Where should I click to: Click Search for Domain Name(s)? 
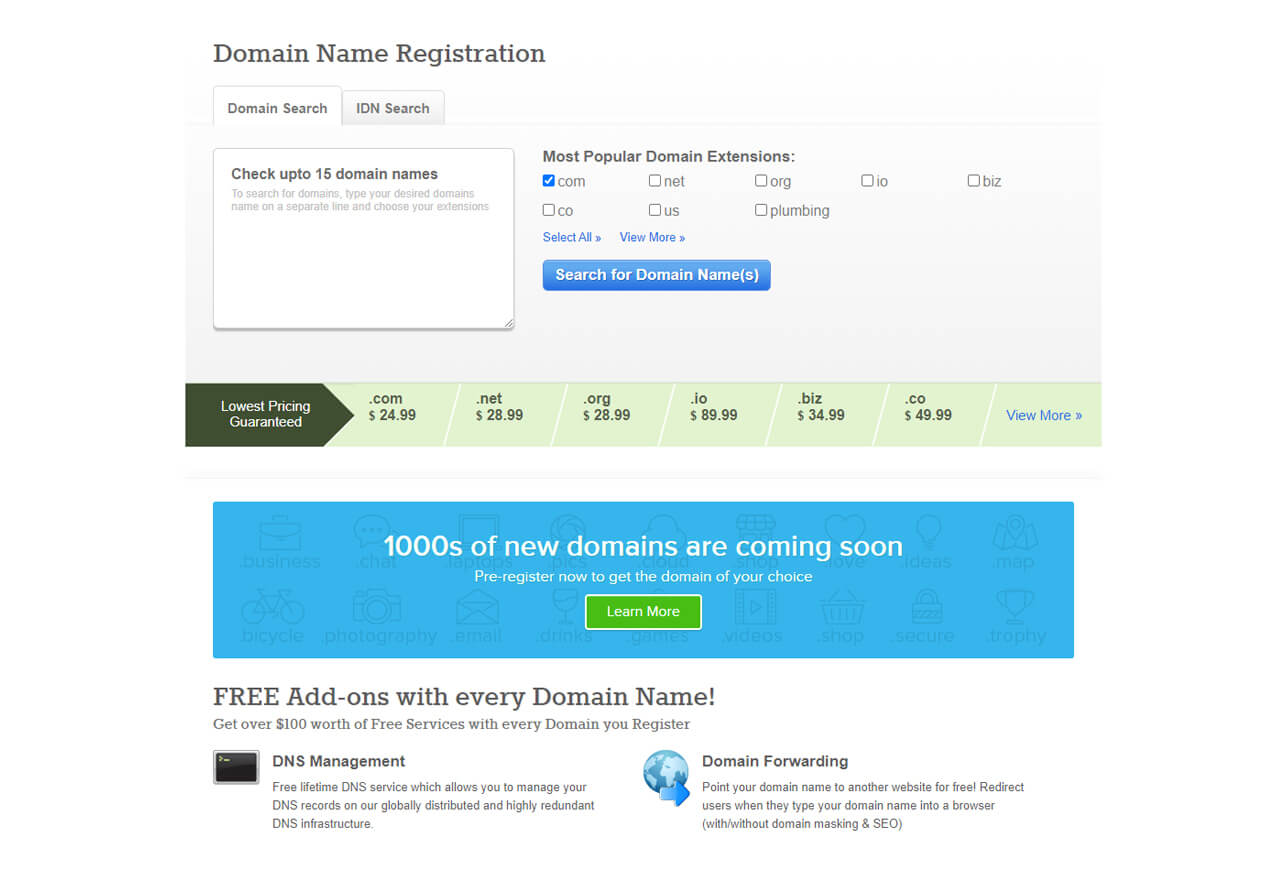pyautogui.click(x=656, y=274)
